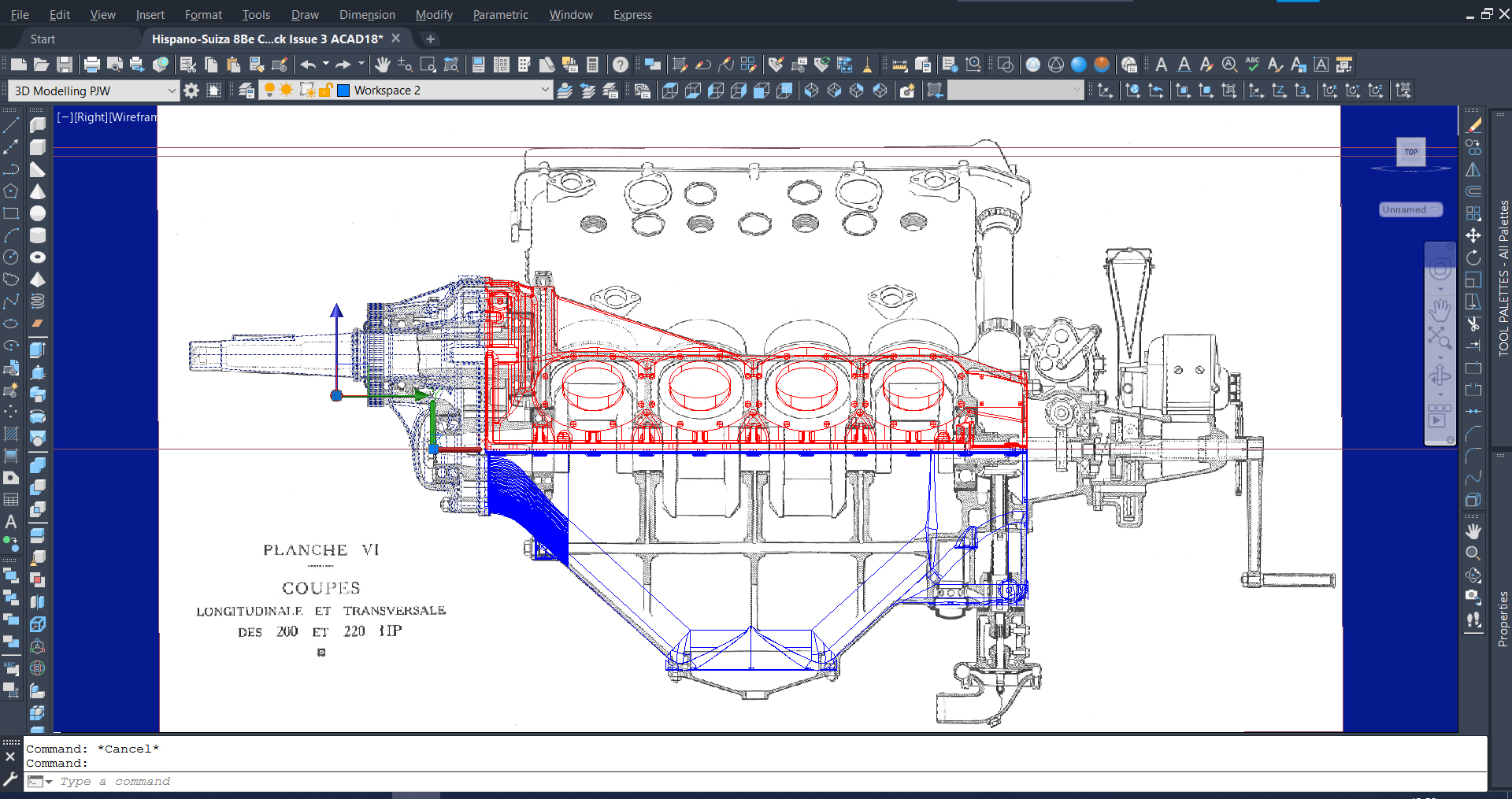Viewport: 1512px width, 799px height.
Task: Activate the Helix tool
Action: click(38, 301)
